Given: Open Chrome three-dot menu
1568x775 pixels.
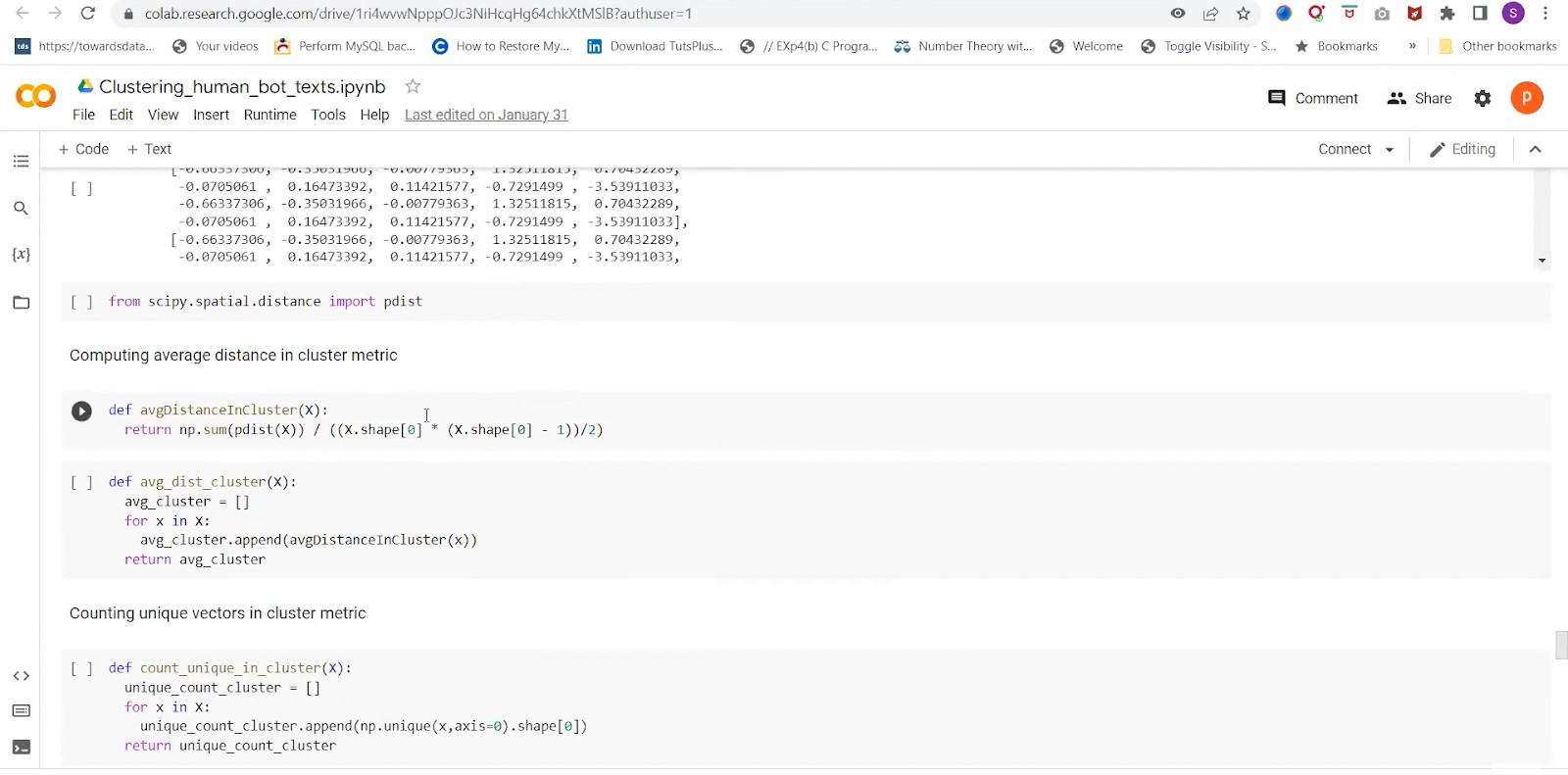Looking at the screenshot, I should [1545, 14].
